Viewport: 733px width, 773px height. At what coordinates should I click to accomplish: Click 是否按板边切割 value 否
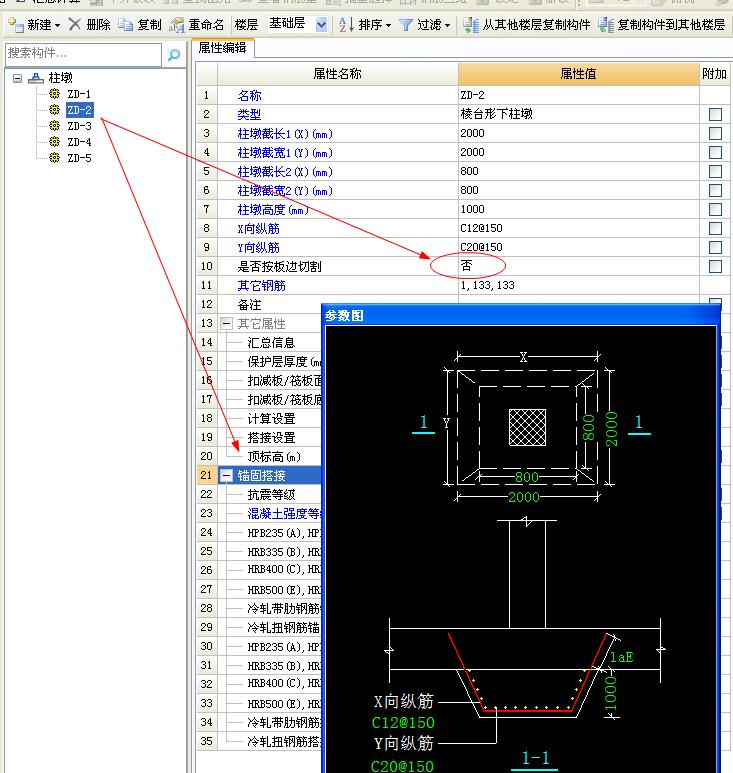pos(578,266)
